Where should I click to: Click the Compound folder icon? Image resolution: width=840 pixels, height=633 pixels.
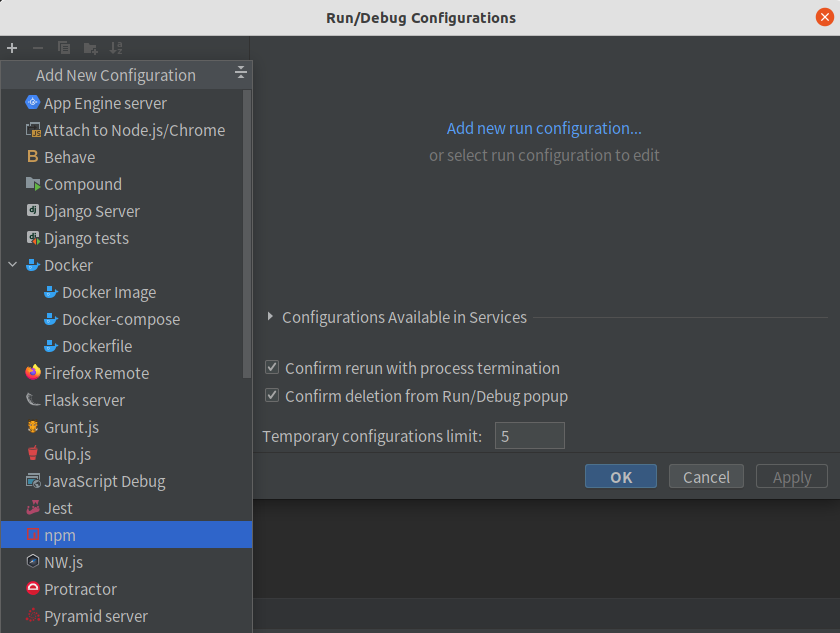coord(33,184)
